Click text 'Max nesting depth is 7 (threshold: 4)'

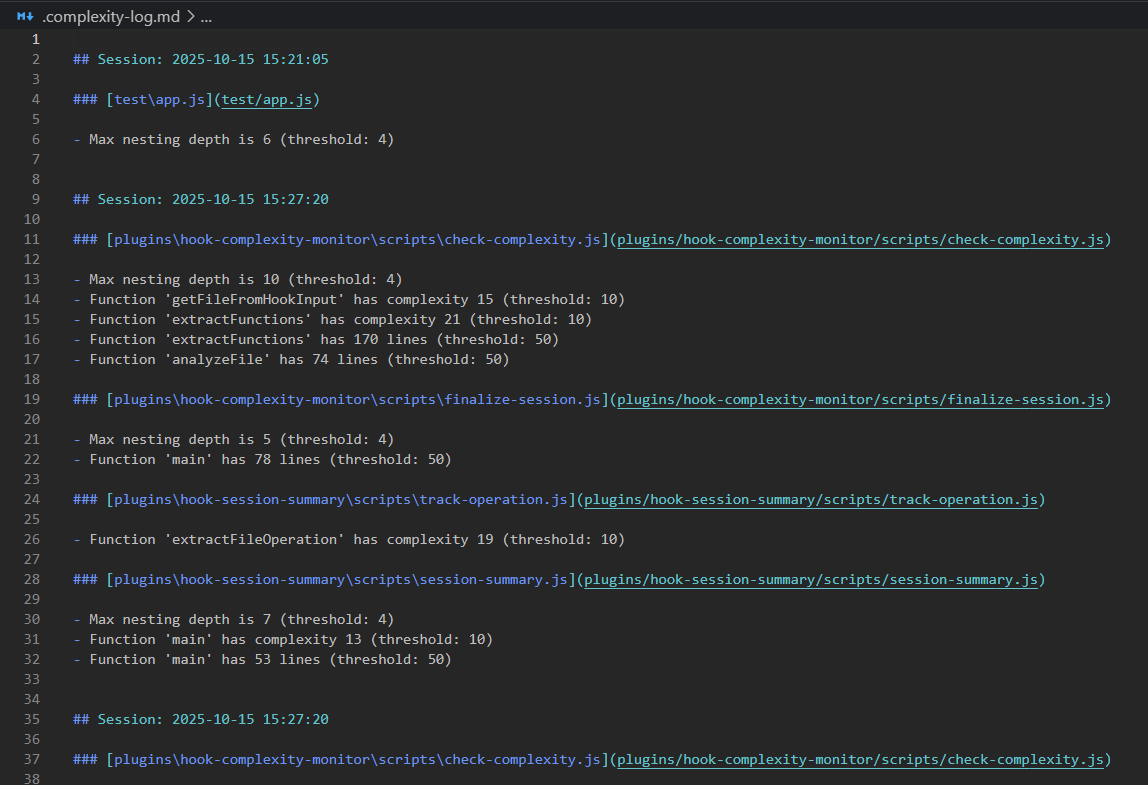click(242, 620)
